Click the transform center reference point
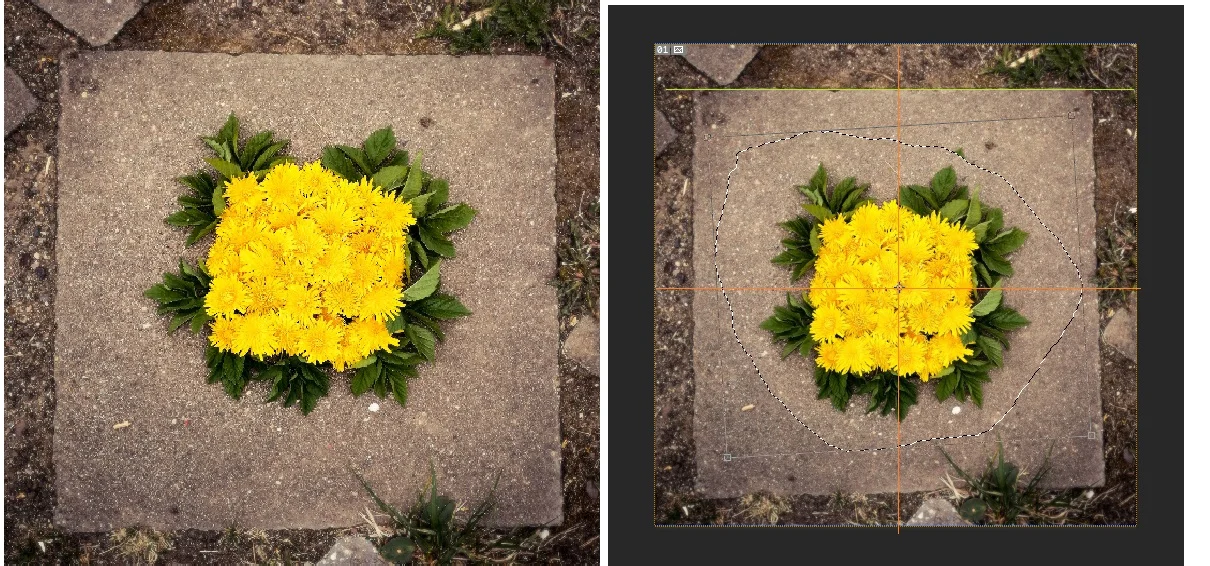 tap(899, 287)
